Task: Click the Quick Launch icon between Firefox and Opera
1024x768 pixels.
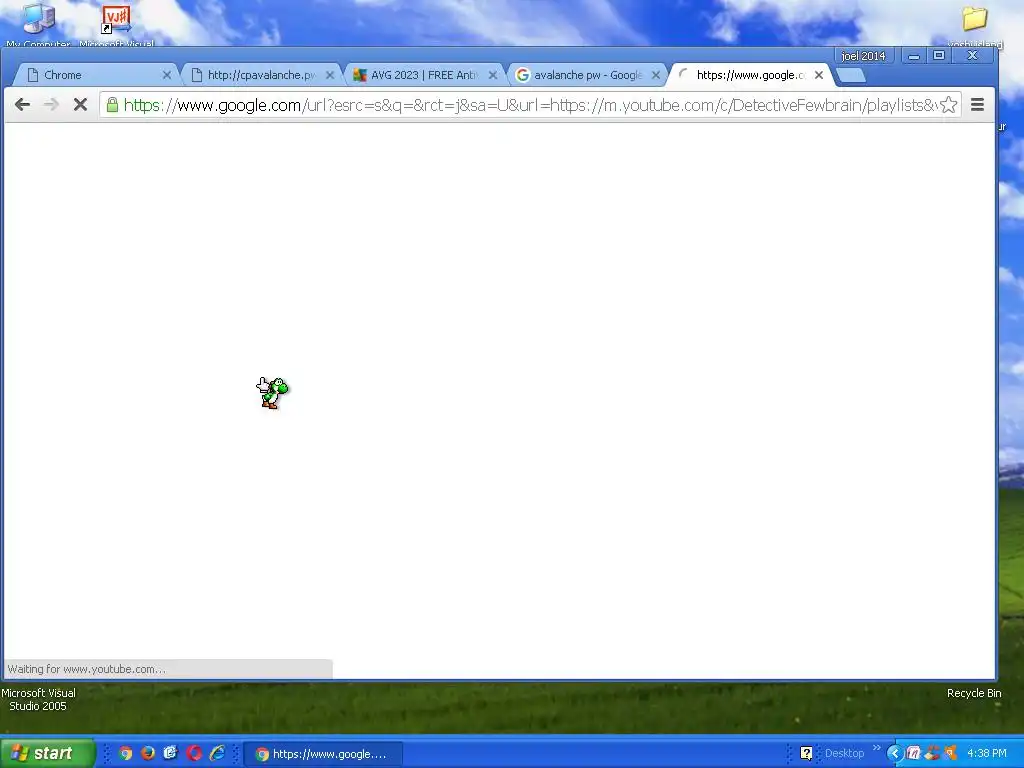Action: pos(170,753)
